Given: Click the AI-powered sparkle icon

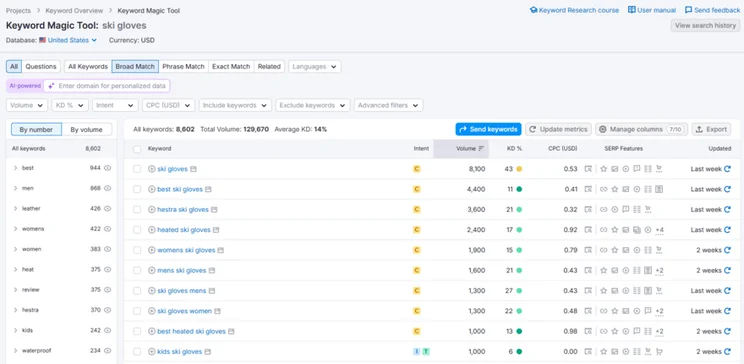Looking at the screenshot, I should coord(51,86).
